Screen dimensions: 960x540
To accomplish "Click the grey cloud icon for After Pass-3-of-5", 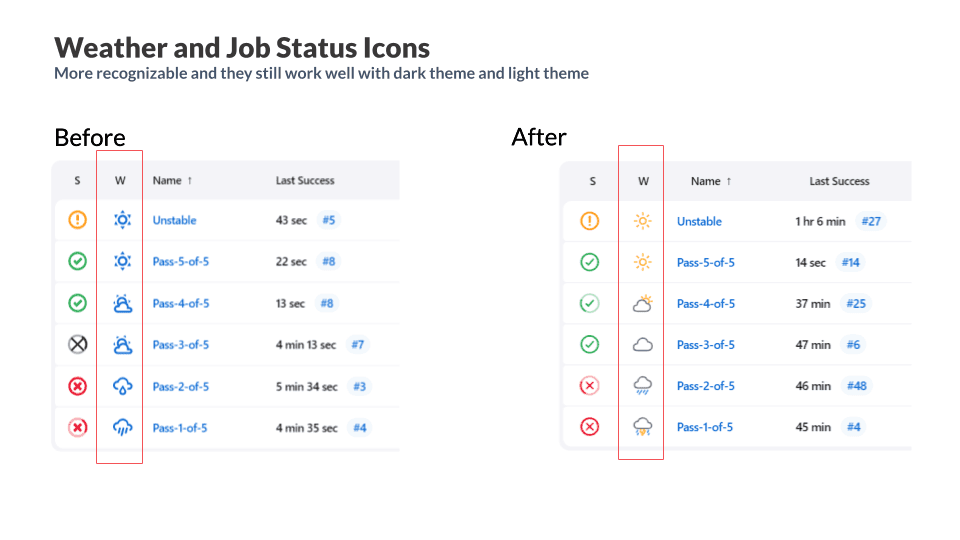I will [643, 345].
